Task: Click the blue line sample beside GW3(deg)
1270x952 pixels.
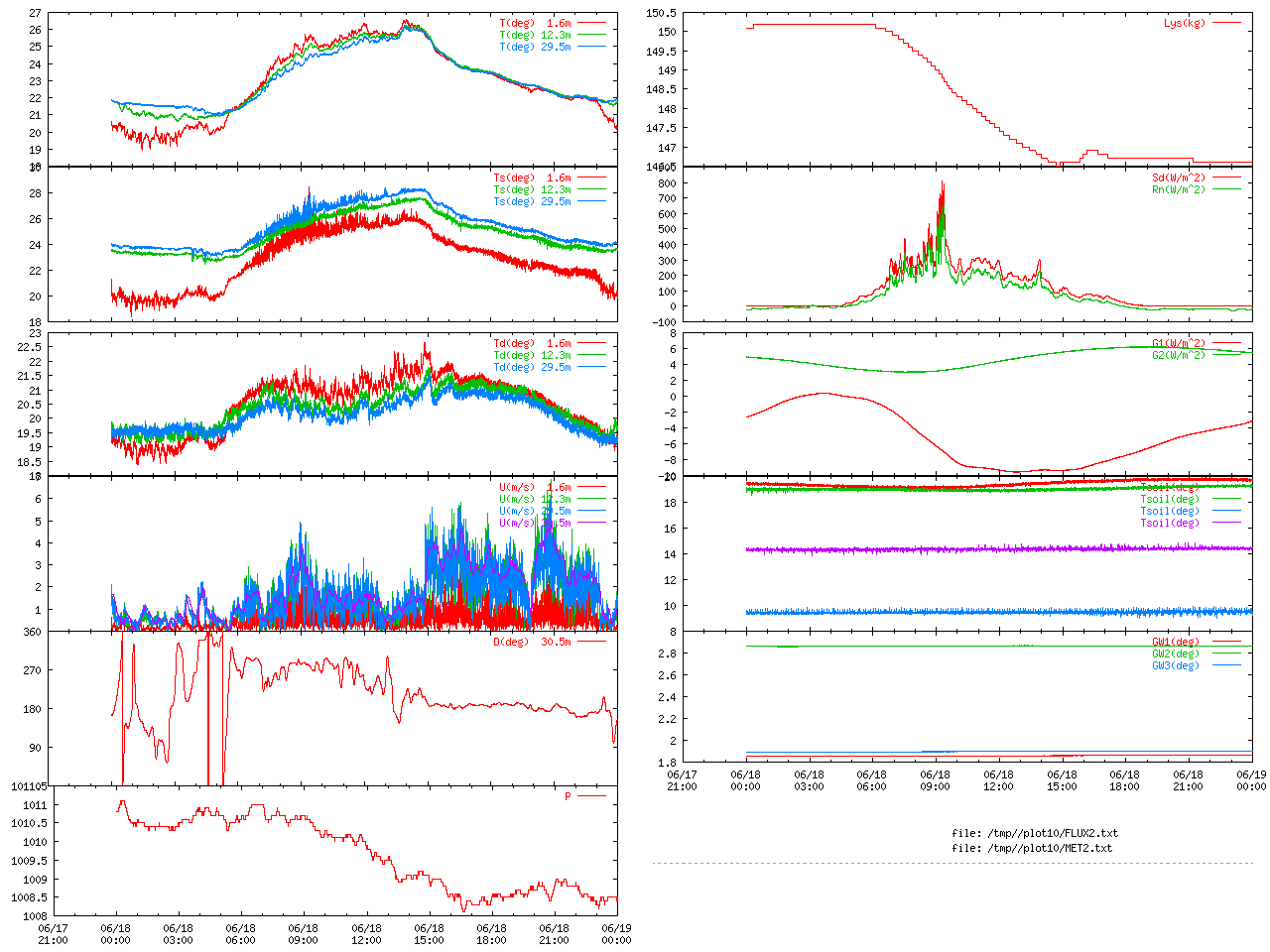Action: 1226,666
